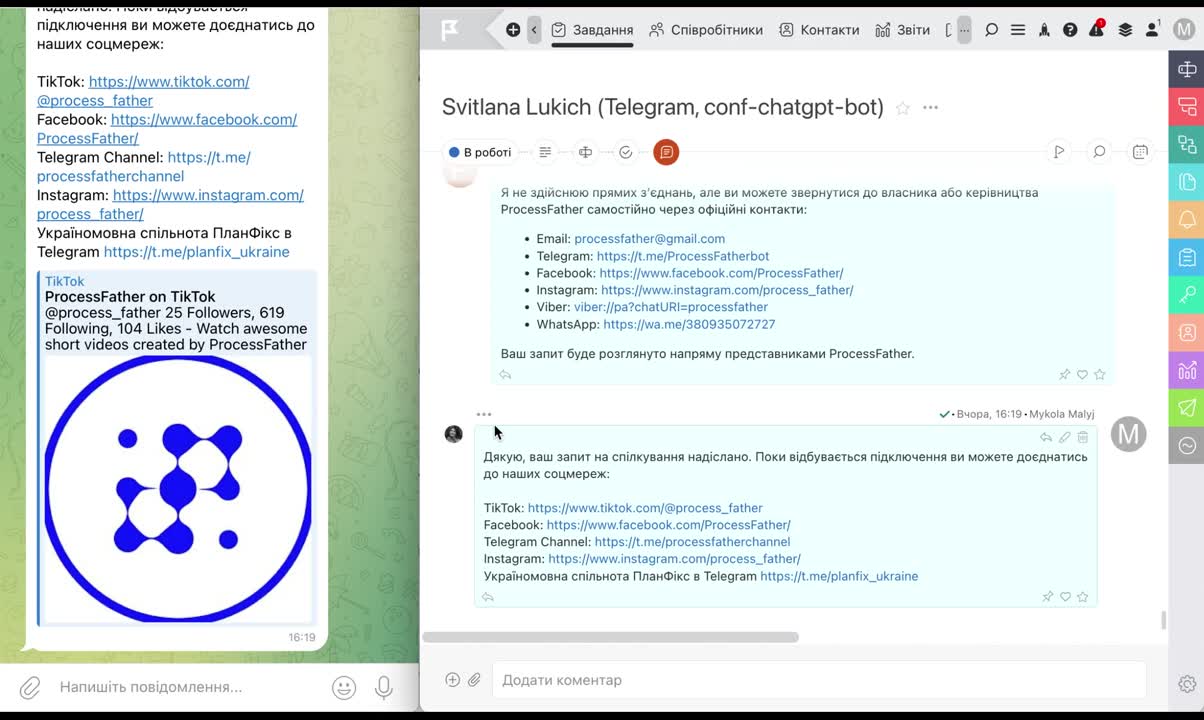Star the official-contacts comment
The width and height of the screenshot is (1204, 720).
pos(1100,375)
